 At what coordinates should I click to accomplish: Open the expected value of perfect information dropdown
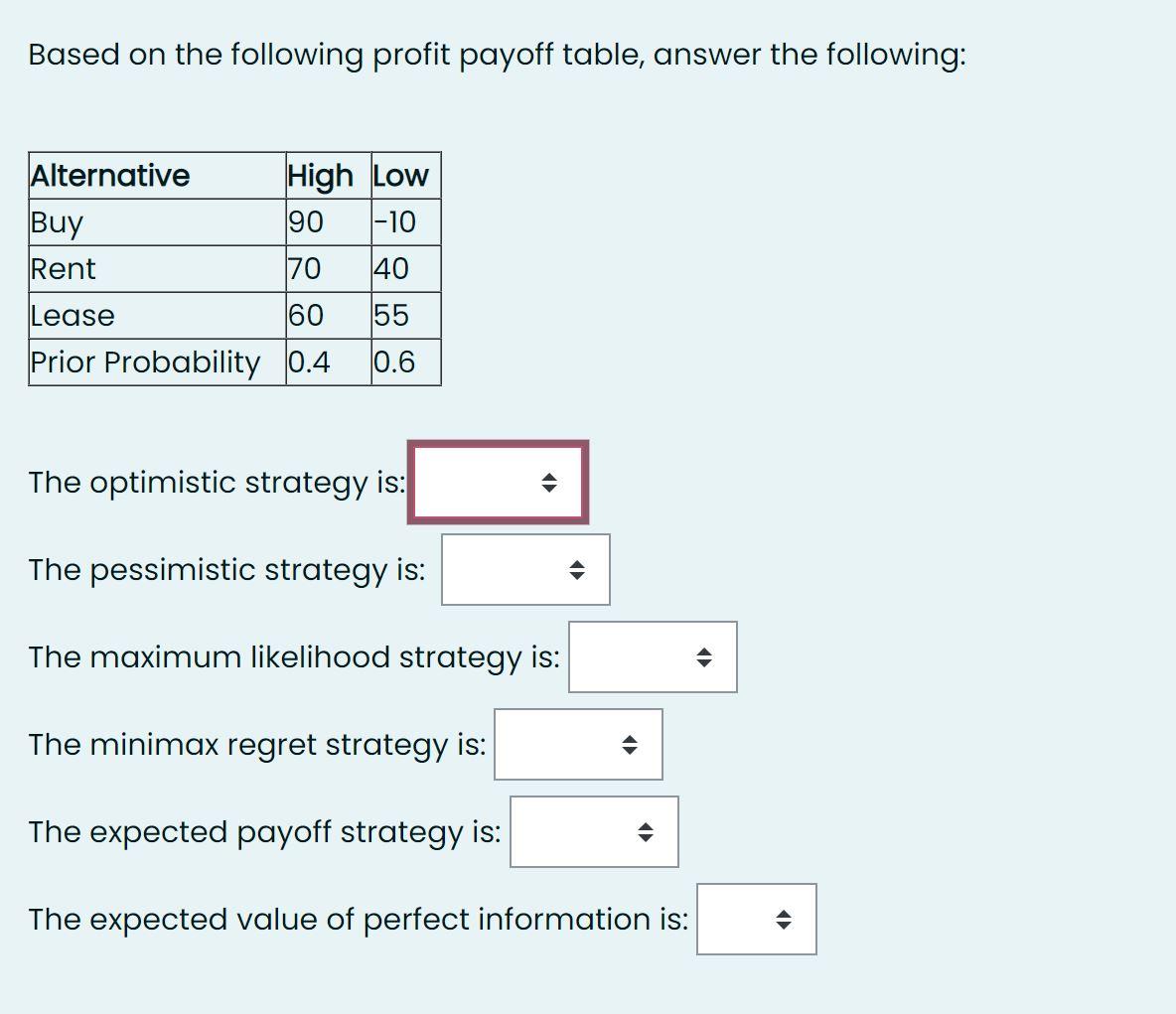pos(756,920)
